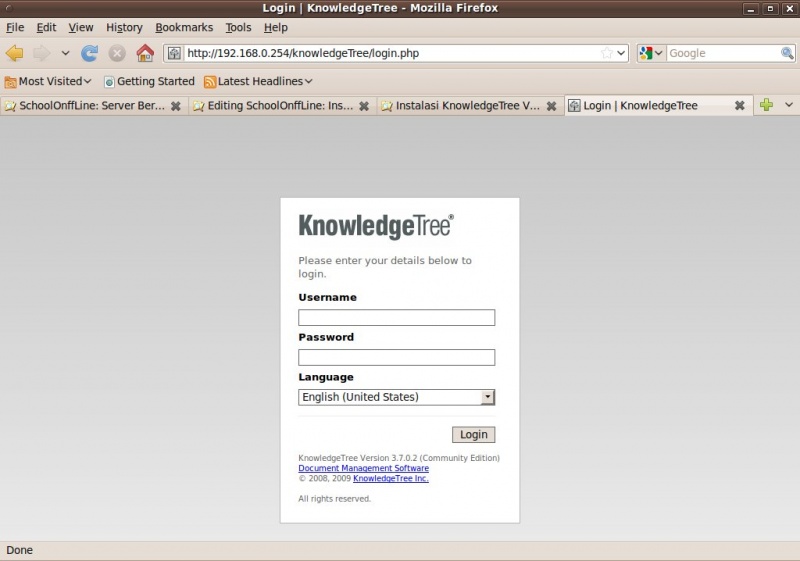Click the Stop loading icon
This screenshot has width=800, height=561.
click(x=117, y=53)
